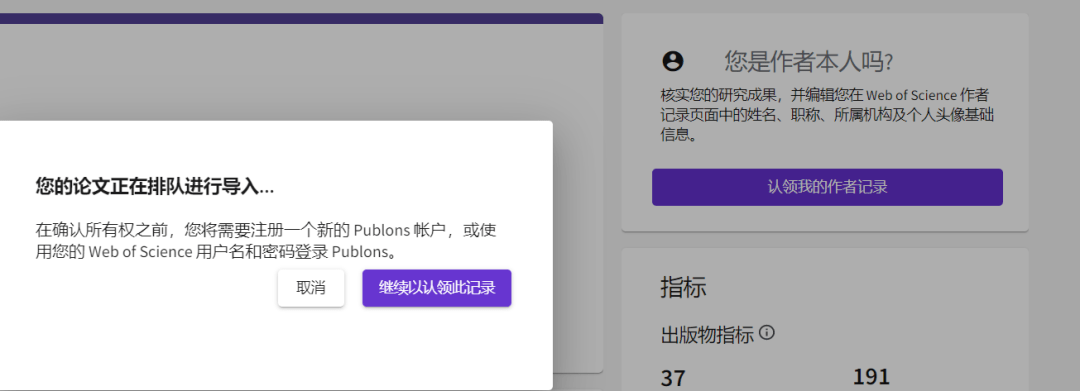This screenshot has height=391, width=1080.
Task: Click the 出版物指标 label
Action: [x=707, y=335]
